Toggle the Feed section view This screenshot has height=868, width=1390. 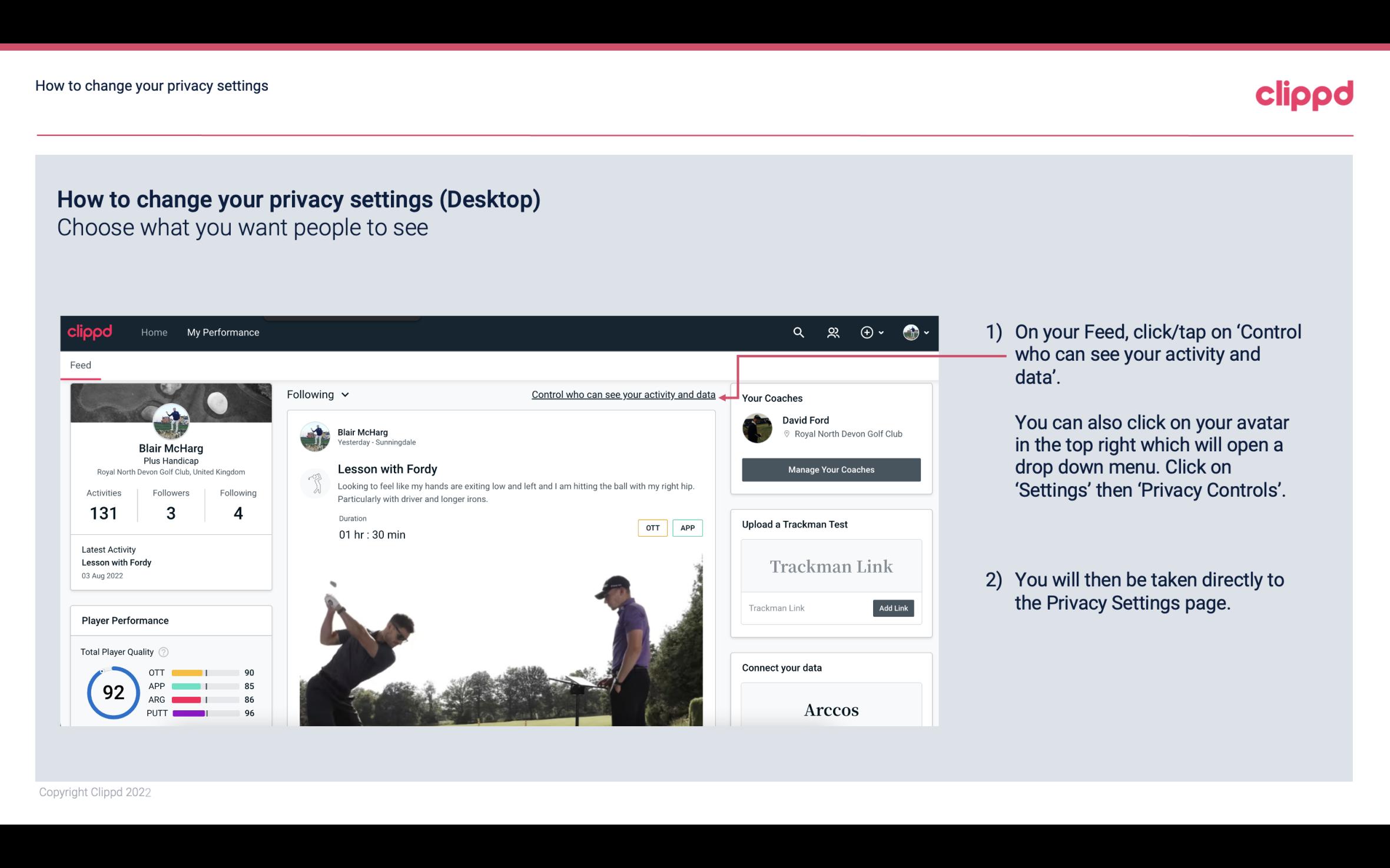[80, 364]
